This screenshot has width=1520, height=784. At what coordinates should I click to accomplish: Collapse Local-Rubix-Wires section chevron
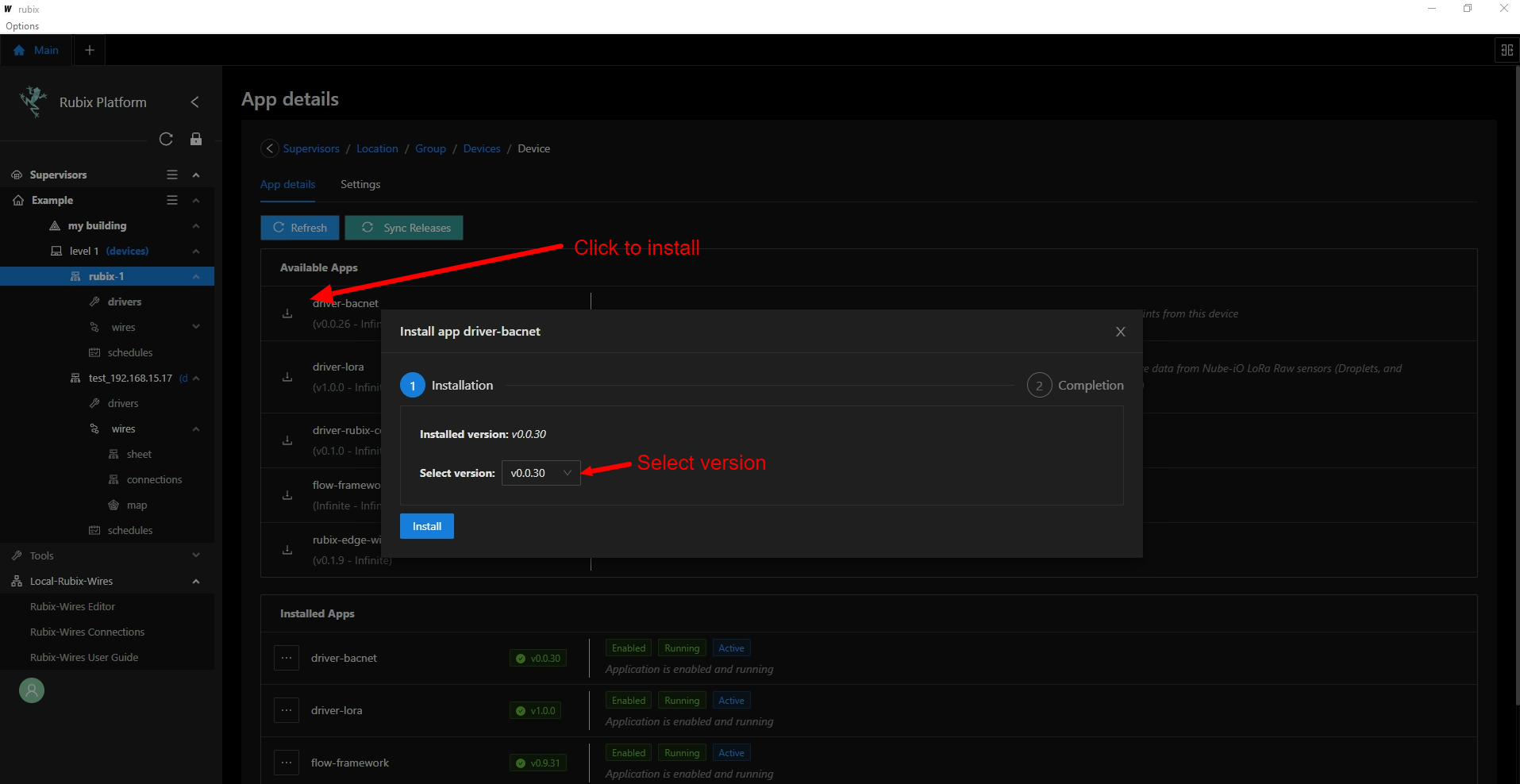[196, 581]
